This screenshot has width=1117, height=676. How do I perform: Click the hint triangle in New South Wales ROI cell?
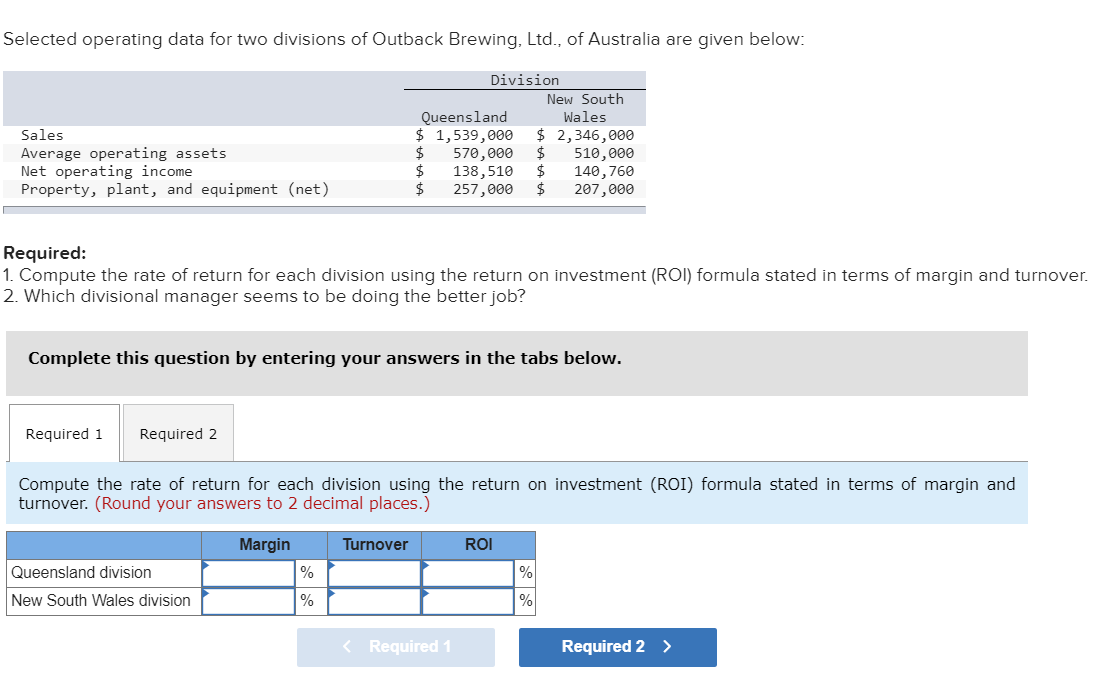[x=425, y=592]
